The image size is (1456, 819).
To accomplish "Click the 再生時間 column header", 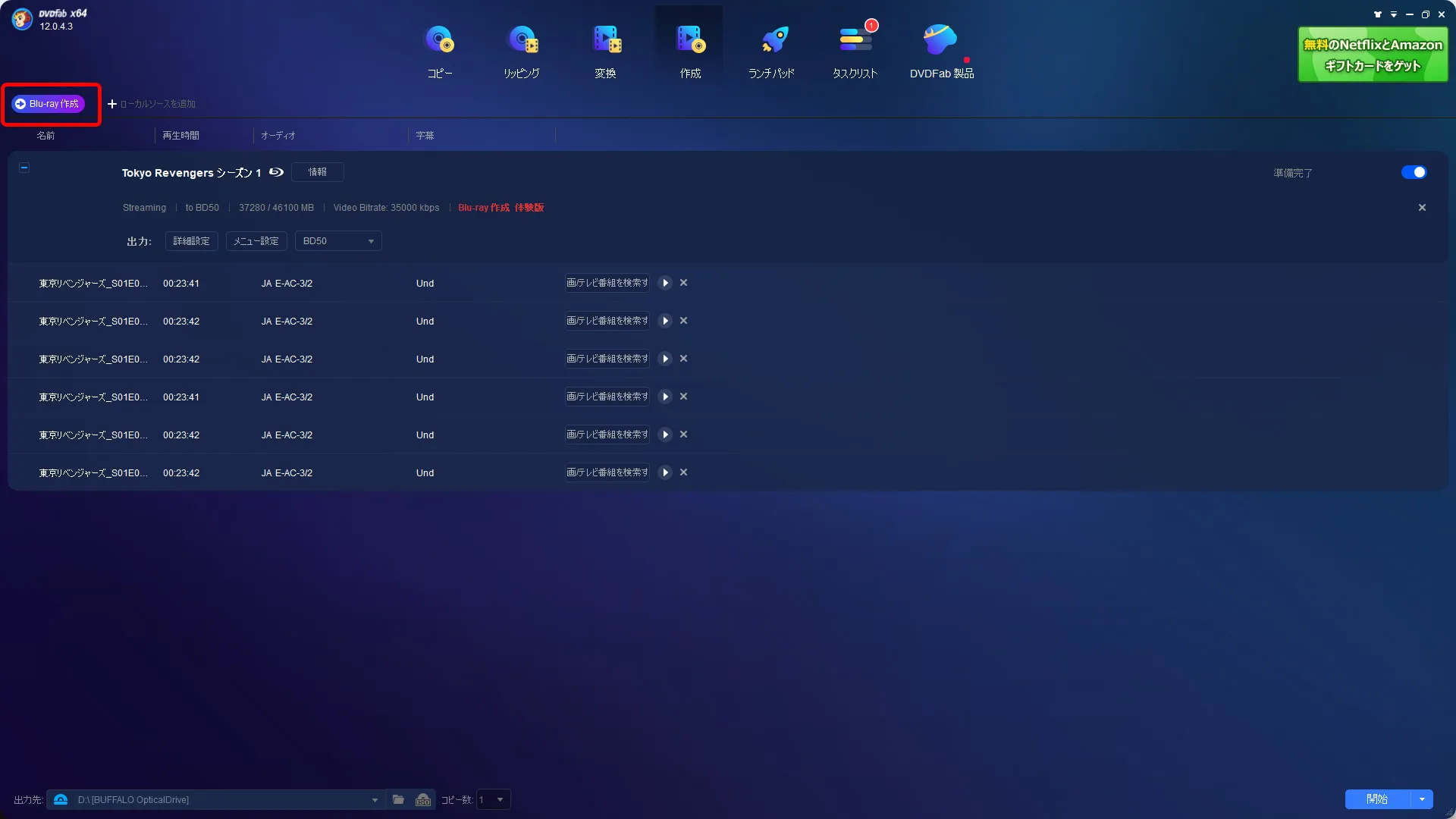I will [x=180, y=136].
